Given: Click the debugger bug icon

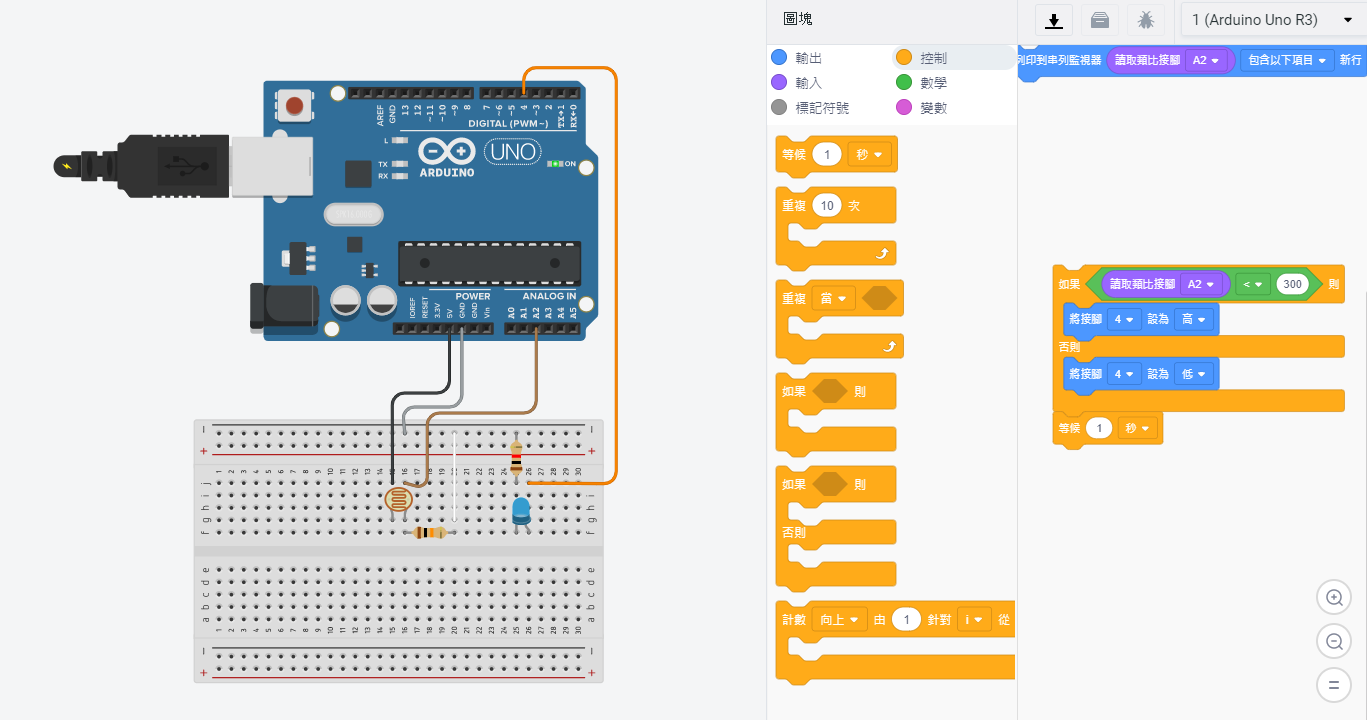Looking at the screenshot, I should [x=1145, y=20].
